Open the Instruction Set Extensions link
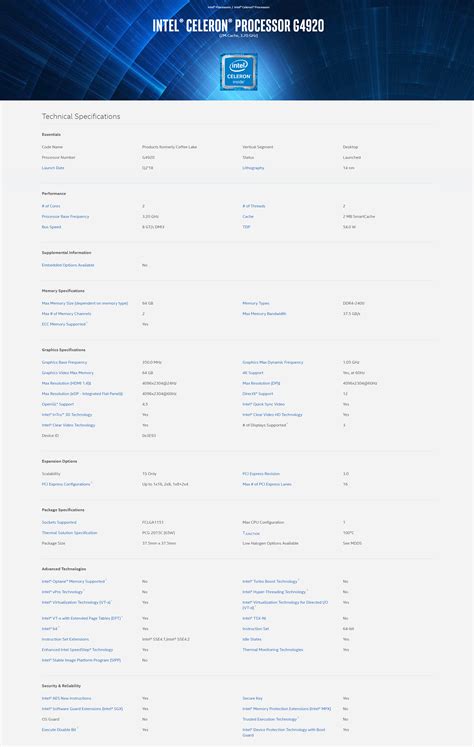474x747 pixels. 65,639
